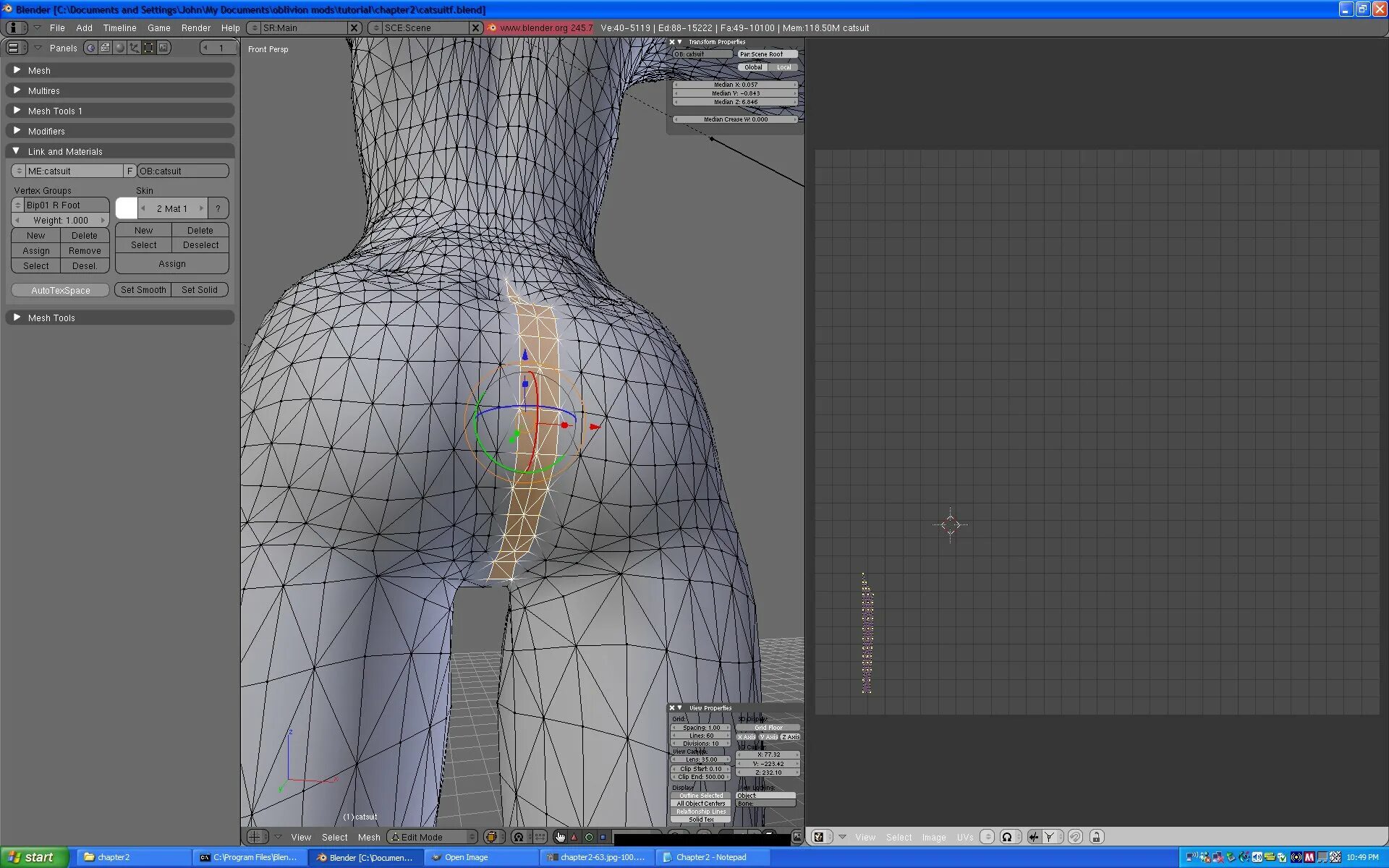This screenshot has height=868, width=1389.
Task: Open the Render menu
Action: tap(195, 27)
